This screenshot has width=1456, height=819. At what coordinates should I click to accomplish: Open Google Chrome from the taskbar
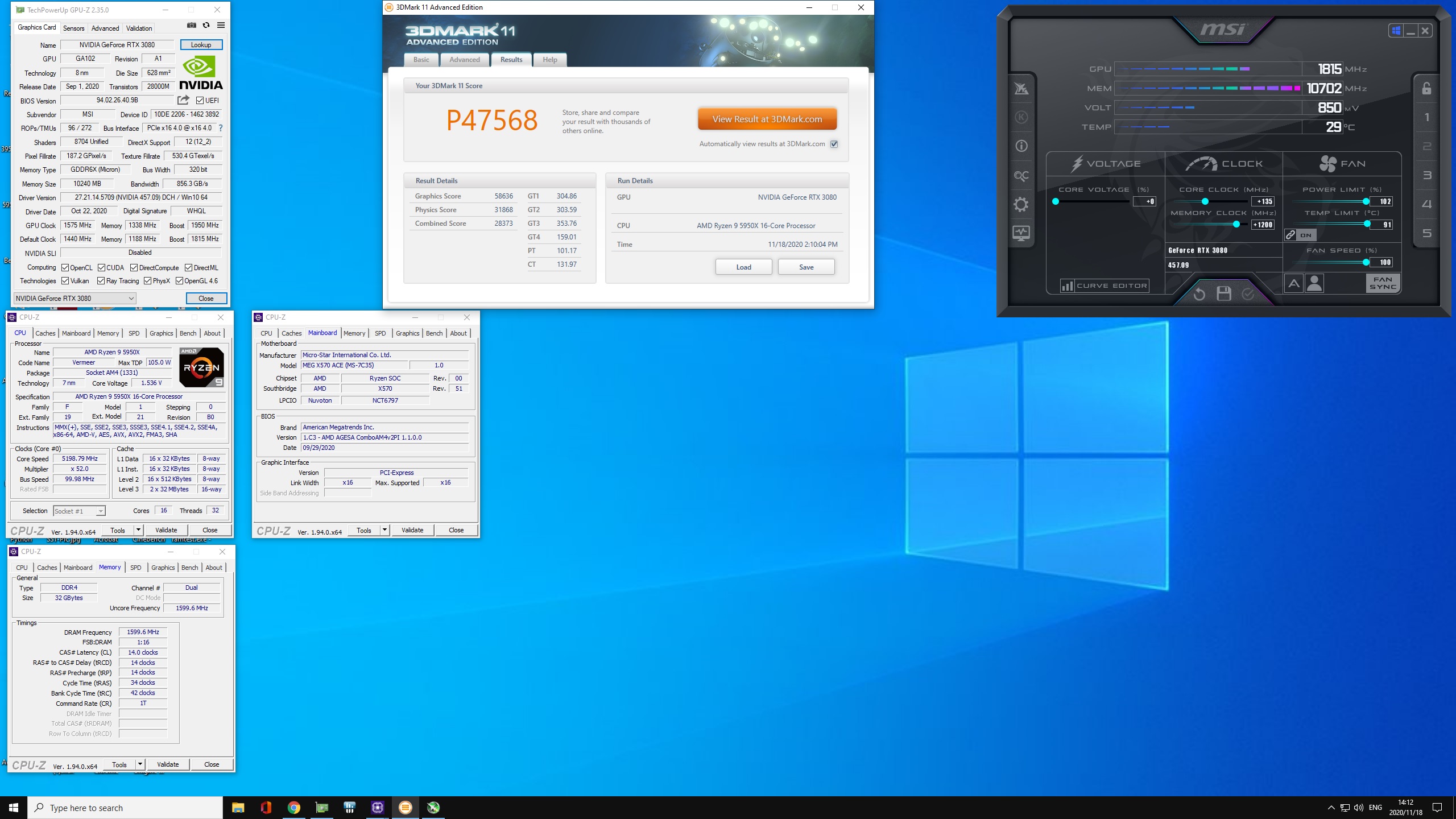click(294, 808)
